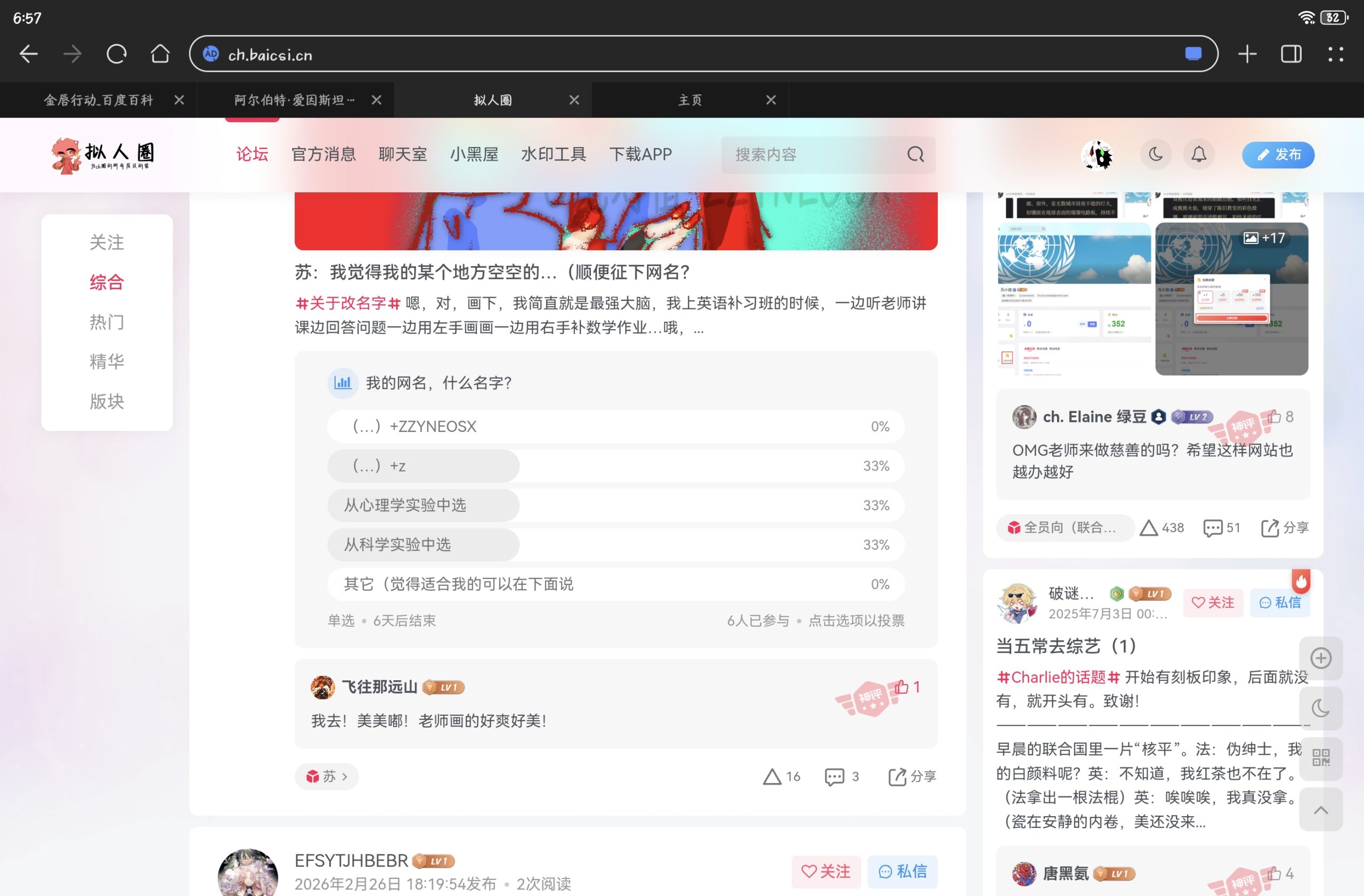Screen dimensions: 1364x896
Task: Follow 破谜 with the 关注 button
Action: (1213, 602)
